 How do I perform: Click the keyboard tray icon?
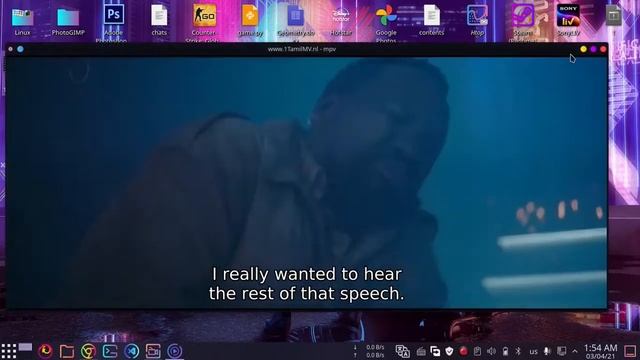coord(421,351)
